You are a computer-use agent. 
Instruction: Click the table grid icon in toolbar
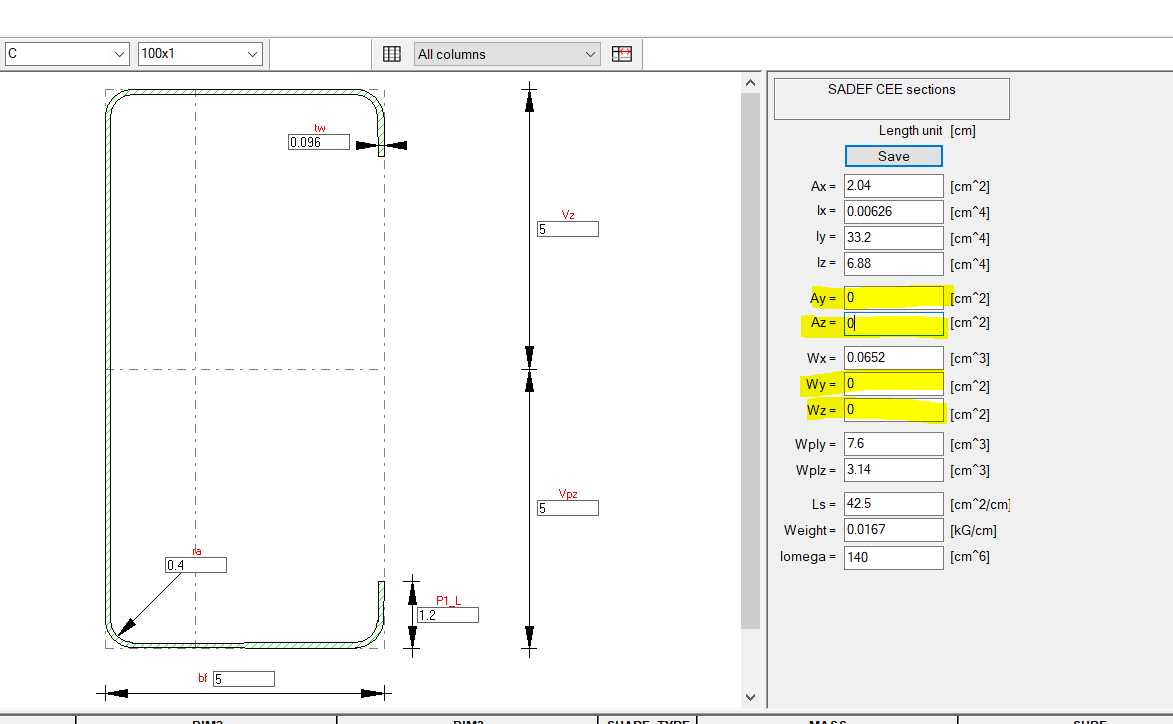[392, 54]
